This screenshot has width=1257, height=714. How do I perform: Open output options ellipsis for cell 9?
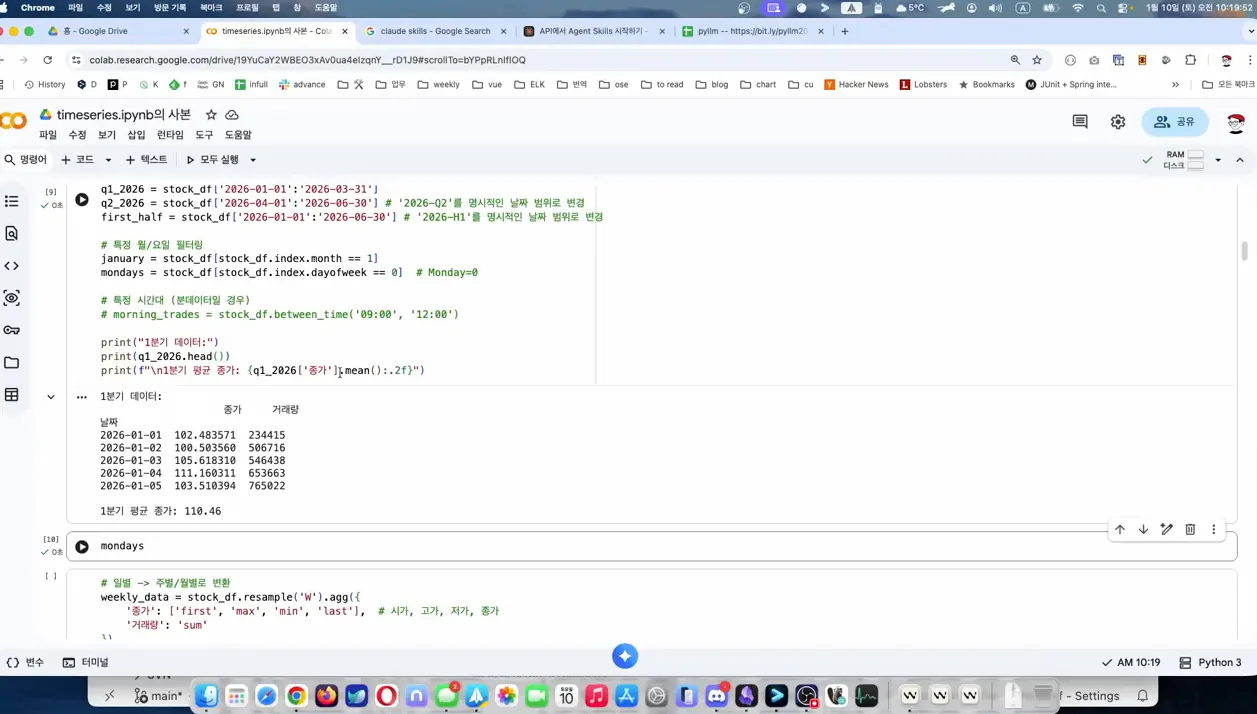82,397
